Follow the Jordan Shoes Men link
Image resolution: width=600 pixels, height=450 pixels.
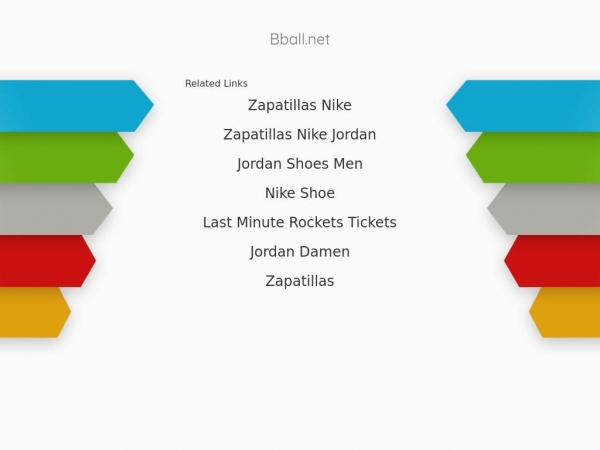pyautogui.click(x=300, y=164)
